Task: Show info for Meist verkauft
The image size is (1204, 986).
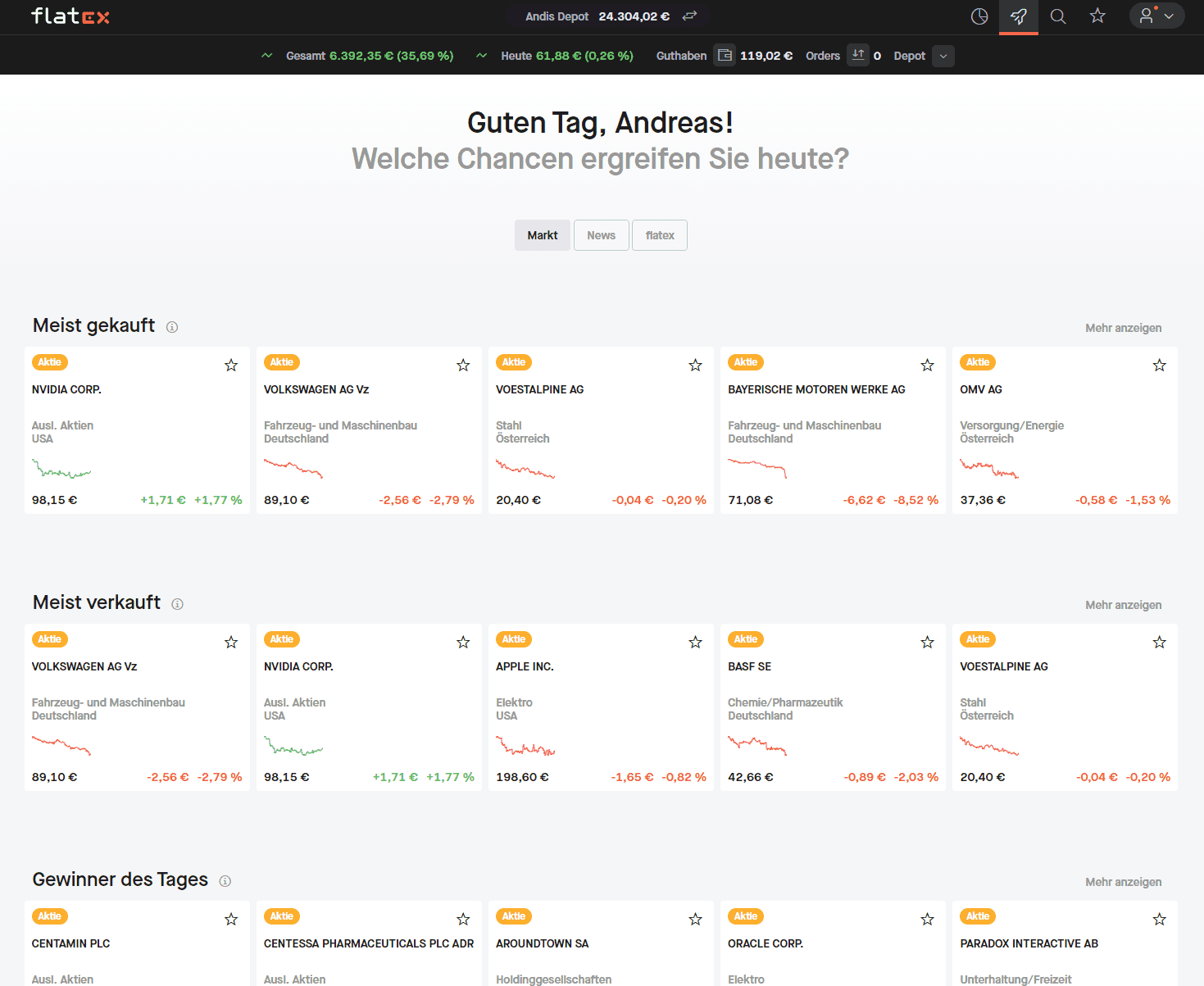Action: point(177,604)
